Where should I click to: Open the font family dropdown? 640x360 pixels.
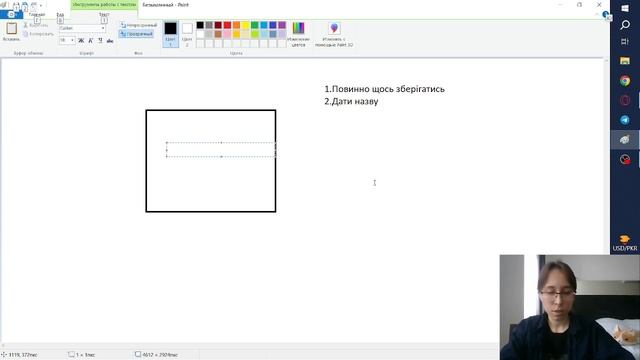pos(103,28)
